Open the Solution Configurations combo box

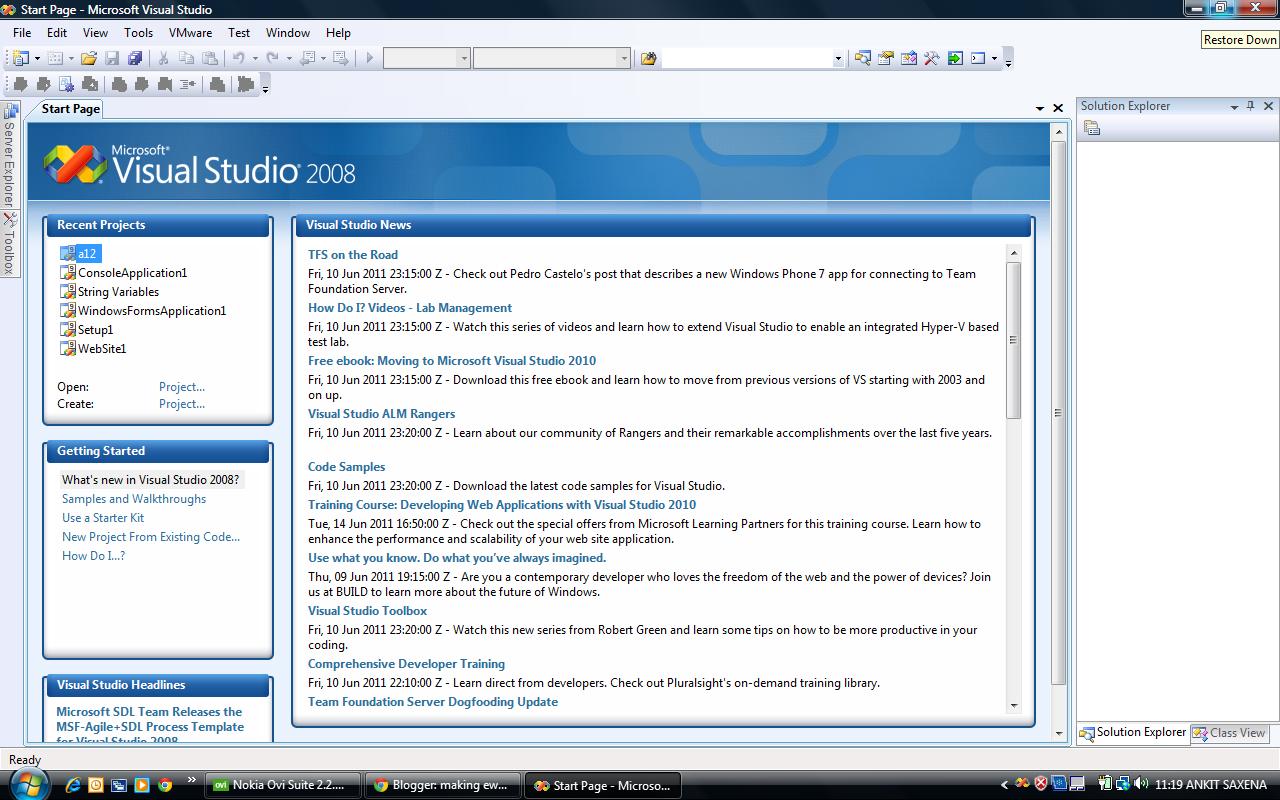pyautogui.click(x=427, y=59)
